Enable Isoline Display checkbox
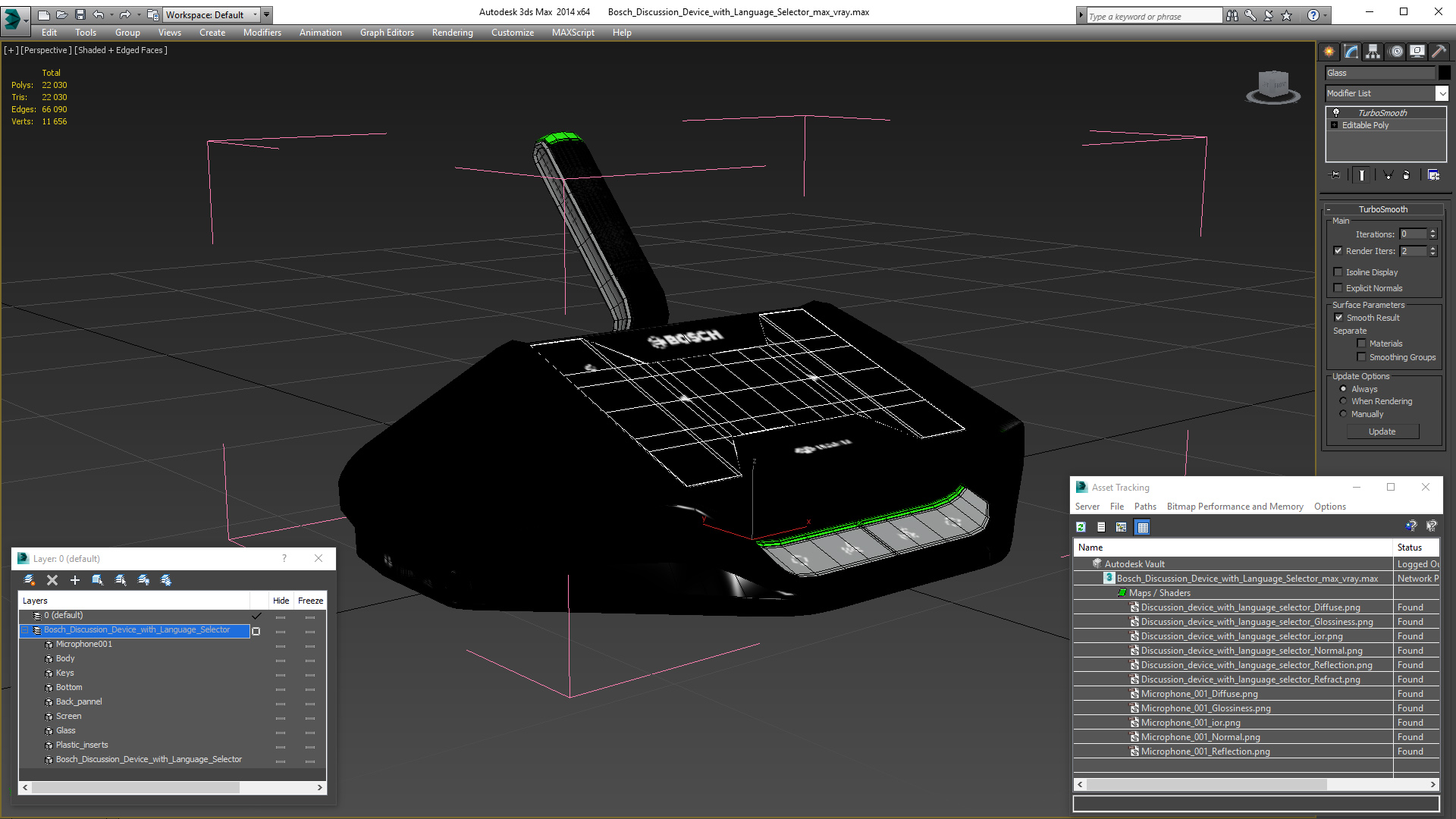The width and height of the screenshot is (1456, 819). pyautogui.click(x=1338, y=272)
